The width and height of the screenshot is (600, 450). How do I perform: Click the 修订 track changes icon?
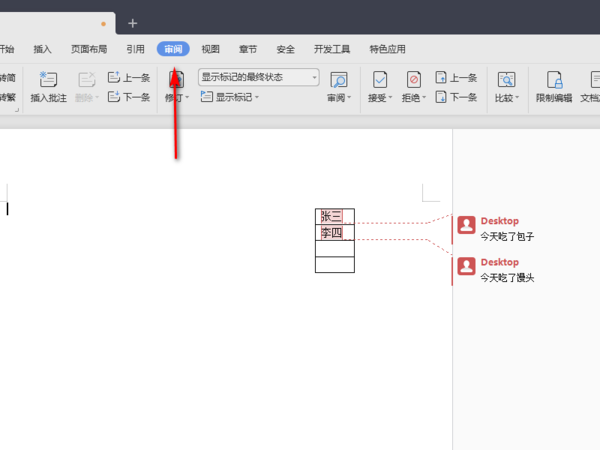(x=176, y=80)
